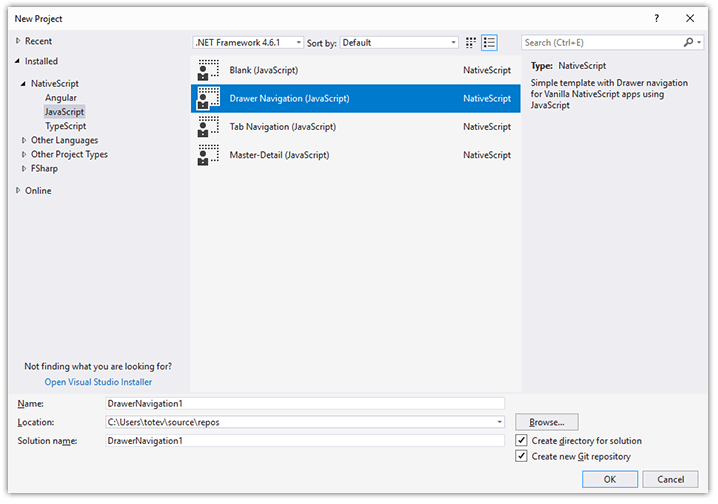The height and width of the screenshot is (504, 718).
Task: Open Visual Studio Installer link
Action: coord(98,382)
